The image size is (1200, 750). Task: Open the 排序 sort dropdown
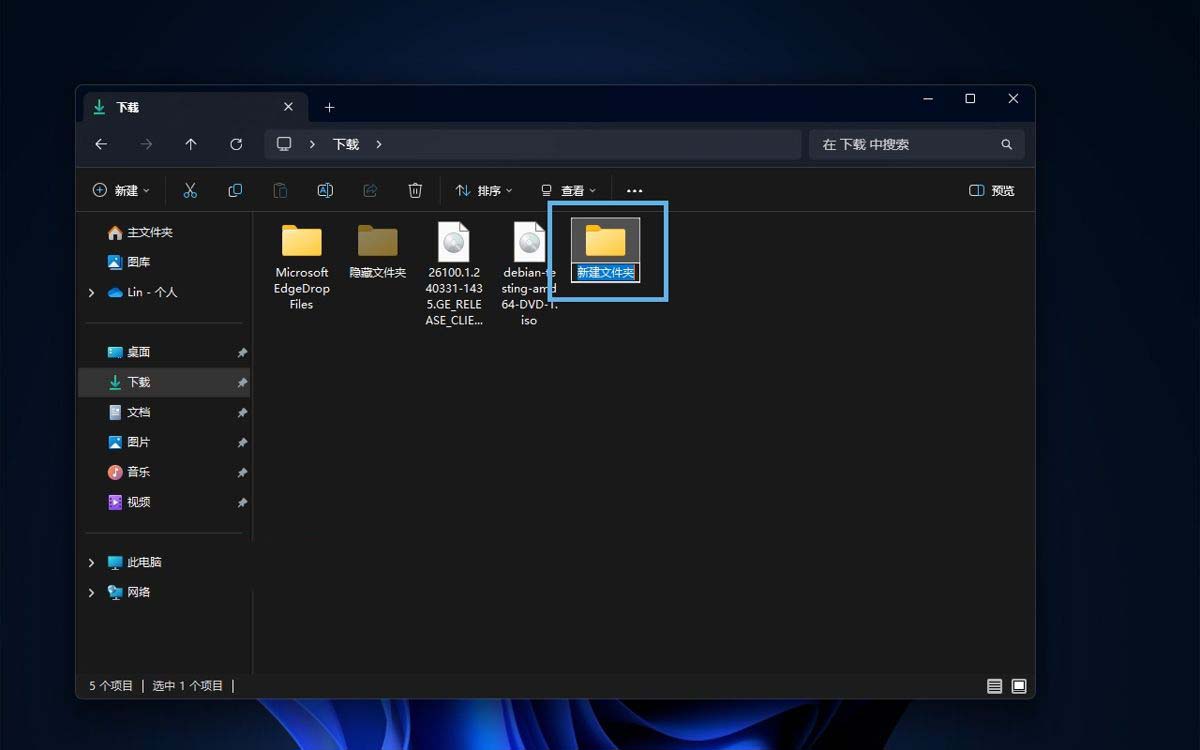[484, 190]
